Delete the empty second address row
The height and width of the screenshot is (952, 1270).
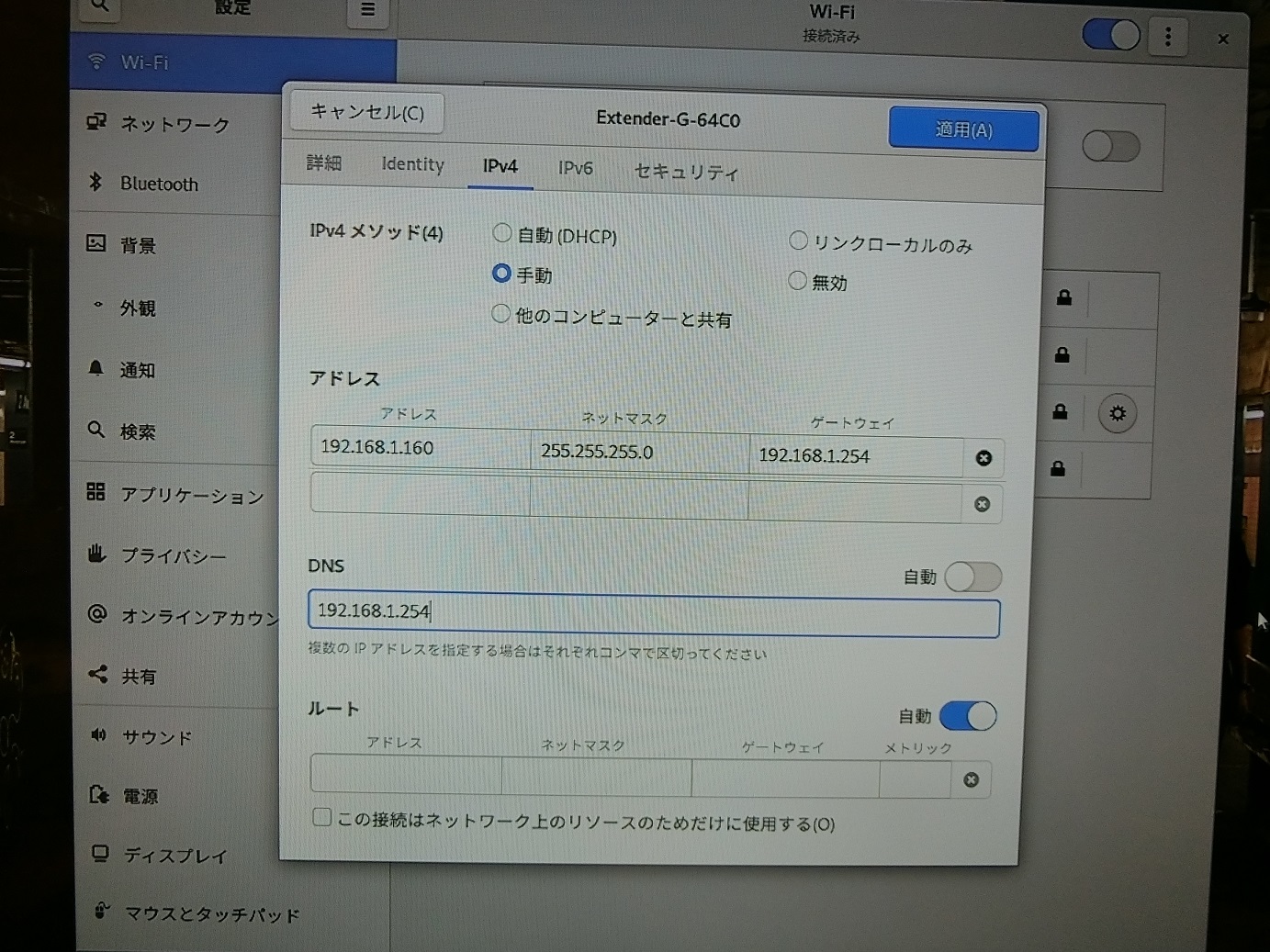click(x=982, y=504)
